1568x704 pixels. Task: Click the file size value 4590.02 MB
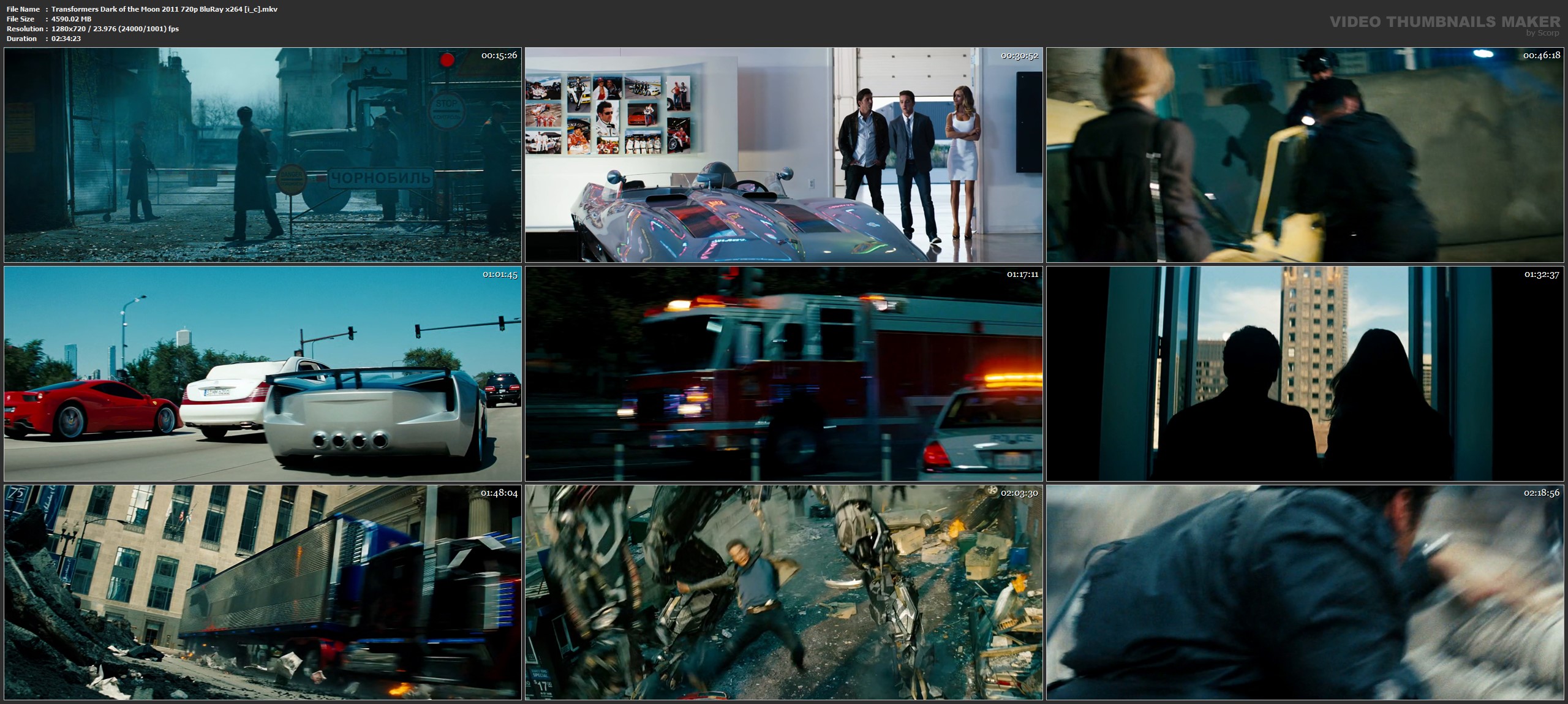[x=72, y=19]
